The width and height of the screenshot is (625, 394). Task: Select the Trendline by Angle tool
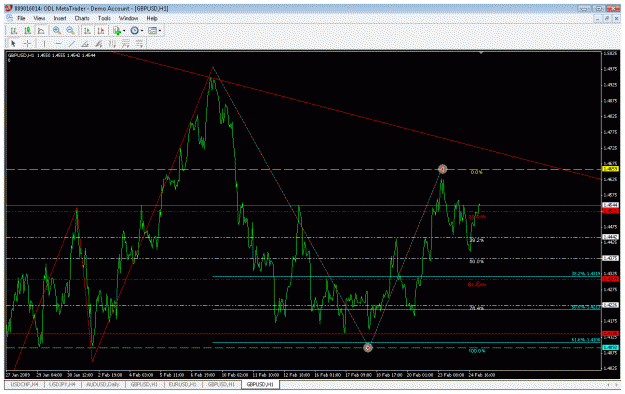(x=85, y=43)
